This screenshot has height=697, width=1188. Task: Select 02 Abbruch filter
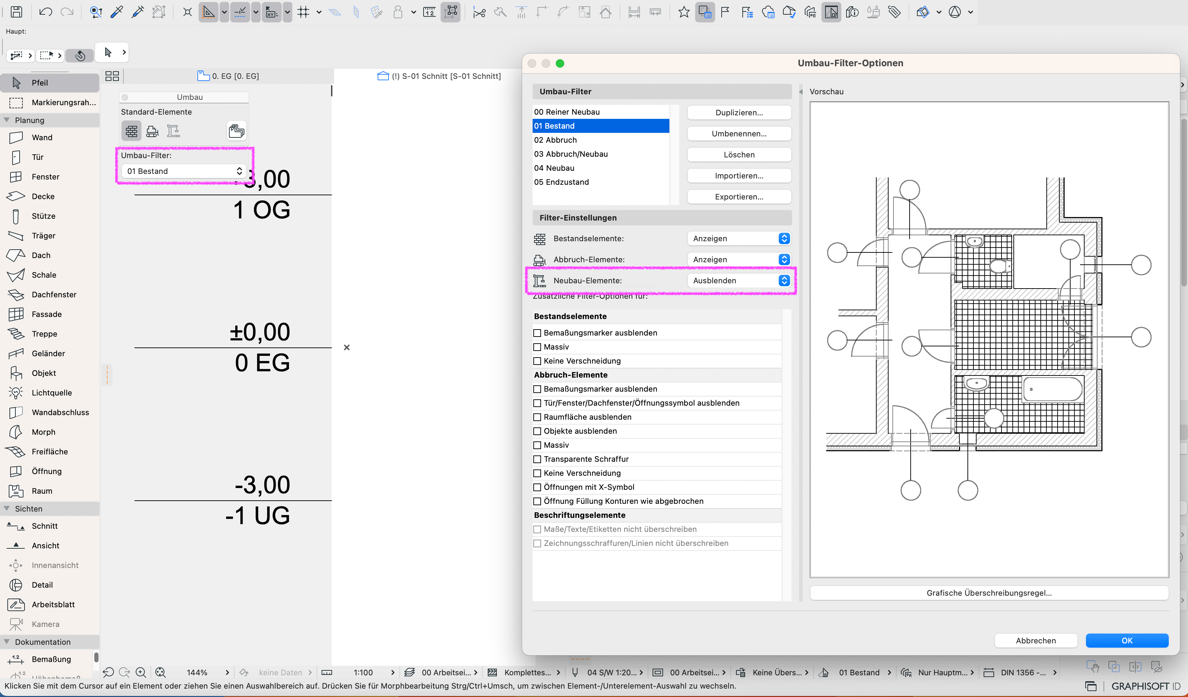pyautogui.click(x=601, y=140)
